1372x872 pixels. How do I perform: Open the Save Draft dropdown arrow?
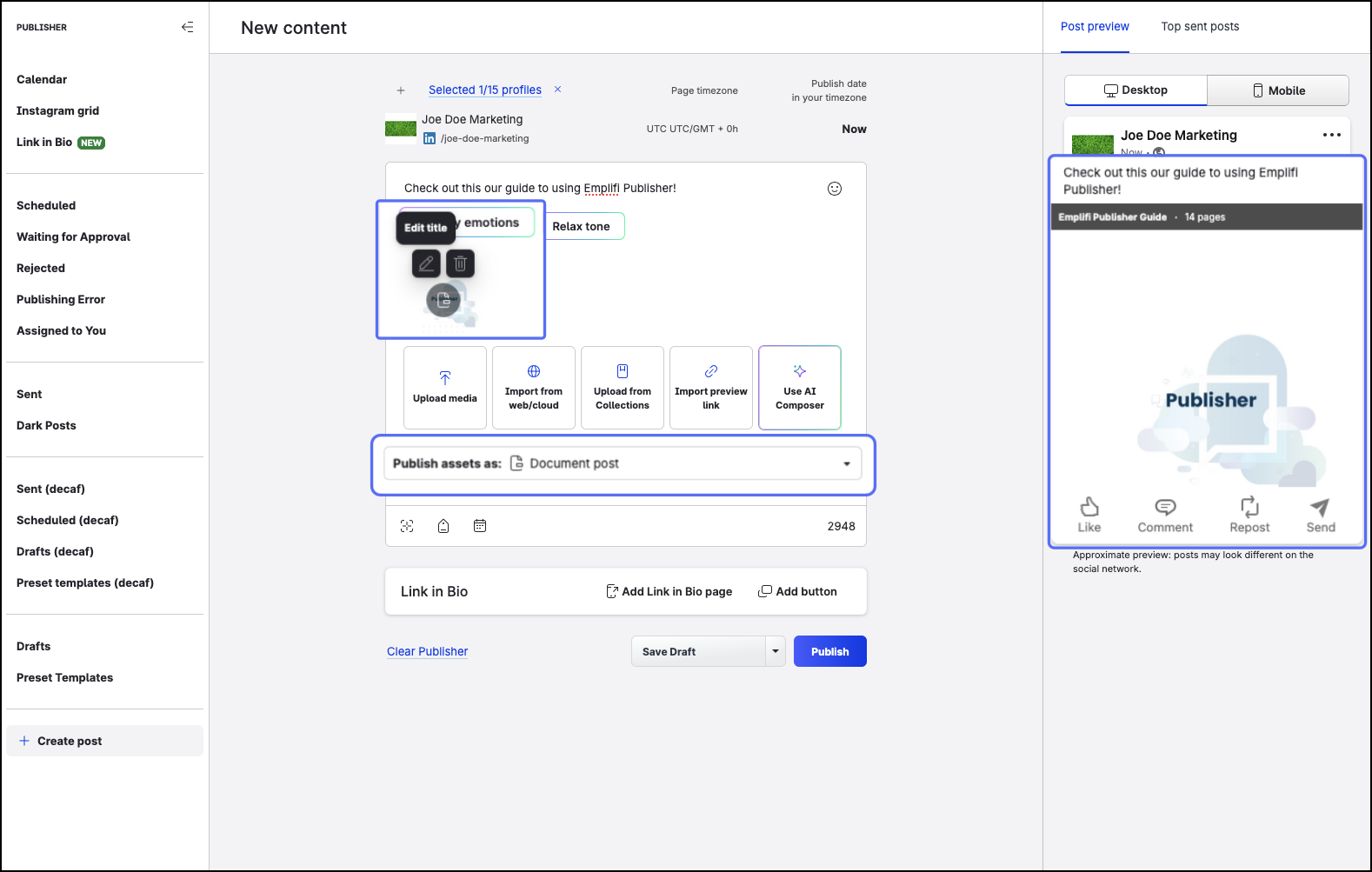coord(776,651)
